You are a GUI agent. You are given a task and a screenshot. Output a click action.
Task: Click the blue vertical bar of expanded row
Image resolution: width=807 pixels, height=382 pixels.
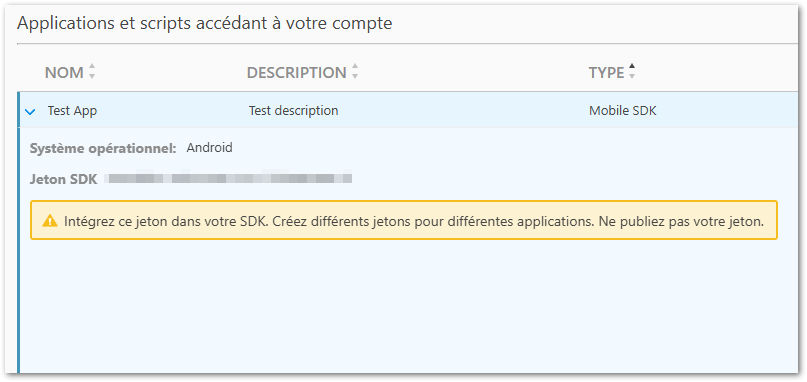[x=19, y=232]
